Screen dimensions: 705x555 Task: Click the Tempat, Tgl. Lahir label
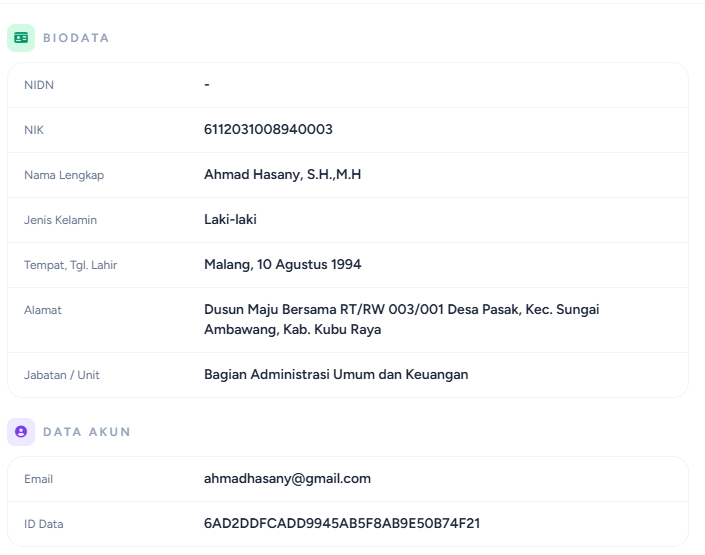point(71,265)
